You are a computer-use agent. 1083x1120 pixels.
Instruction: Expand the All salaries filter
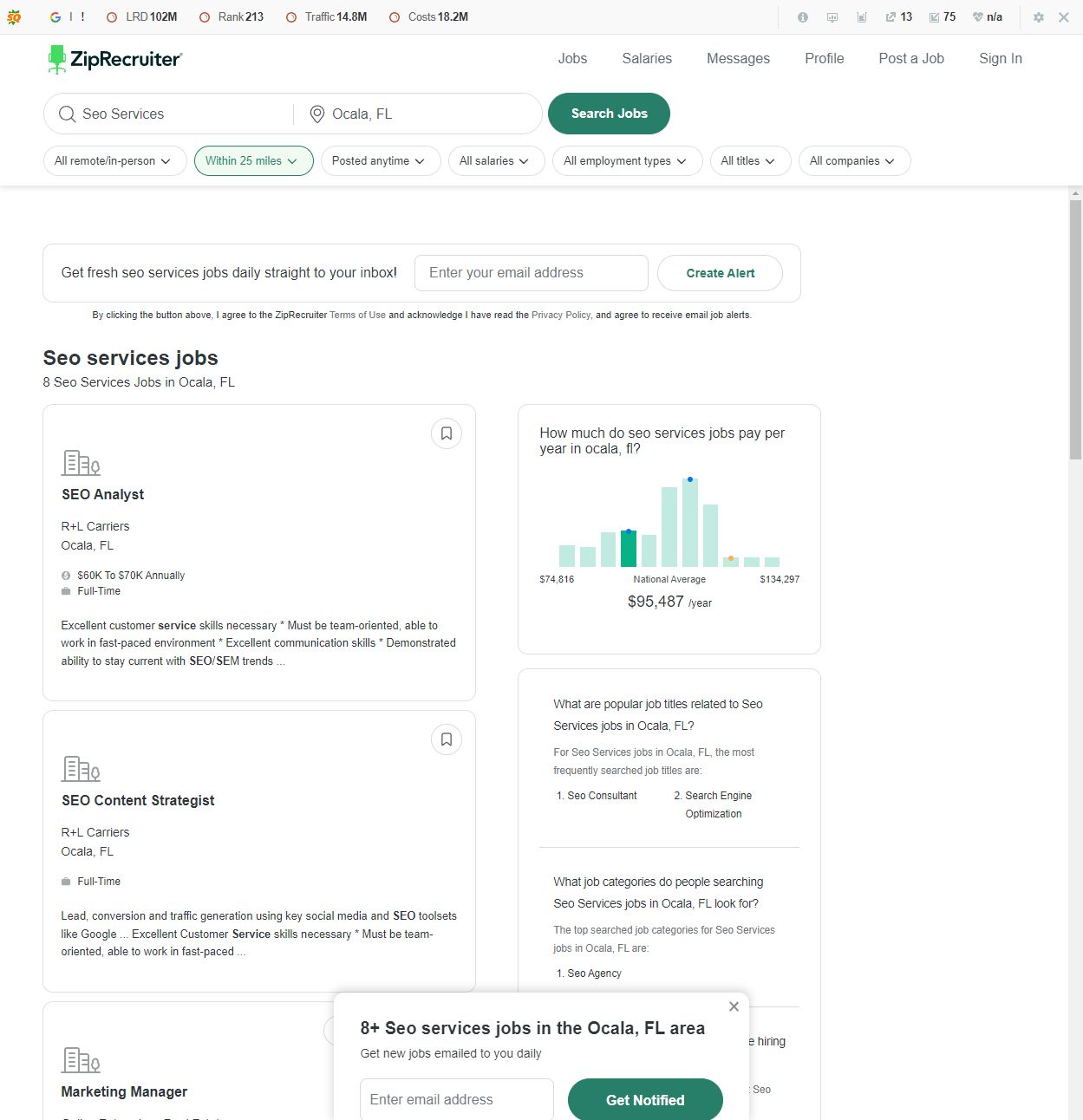[x=494, y=161]
